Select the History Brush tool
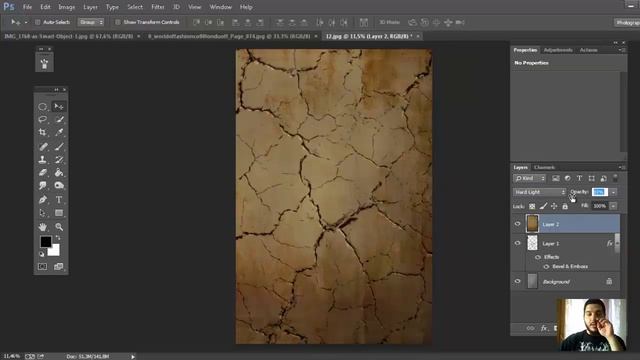The height and width of the screenshot is (360, 640). tap(59, 160)
